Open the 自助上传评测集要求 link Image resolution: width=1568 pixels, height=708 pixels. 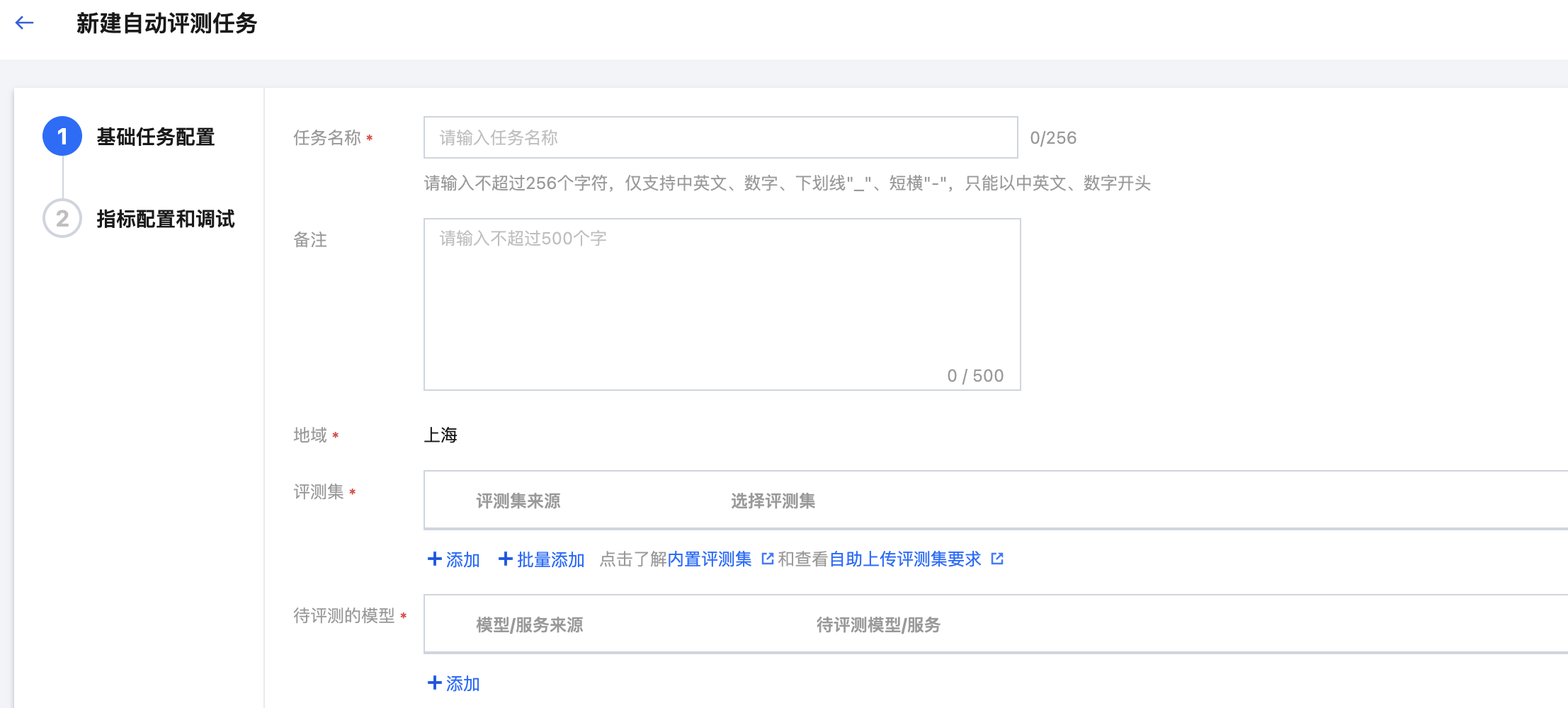(905, 559)
